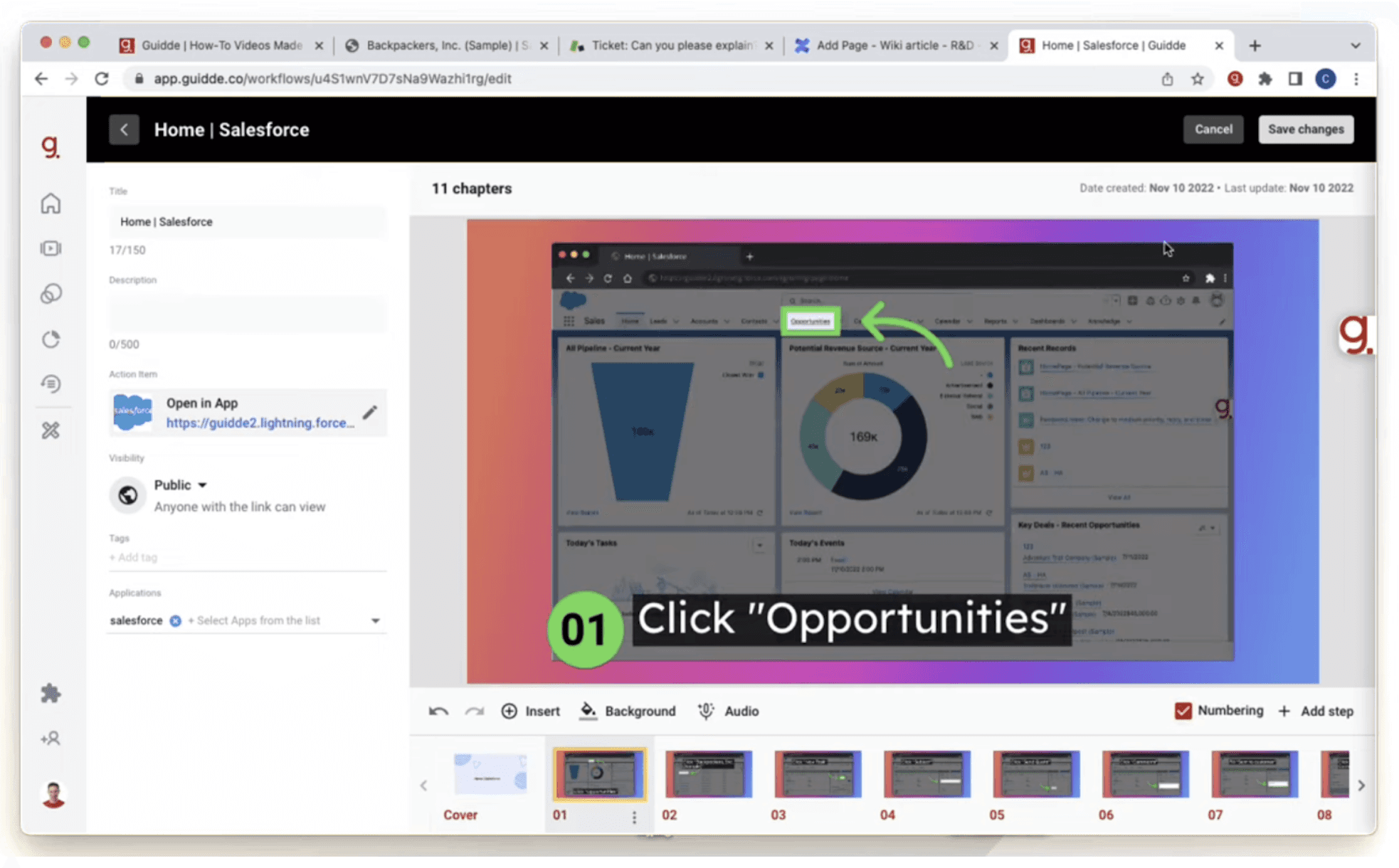Open the video library sidebar icon
Viewport: 1399px width, 868px height.
coord(51,248)
